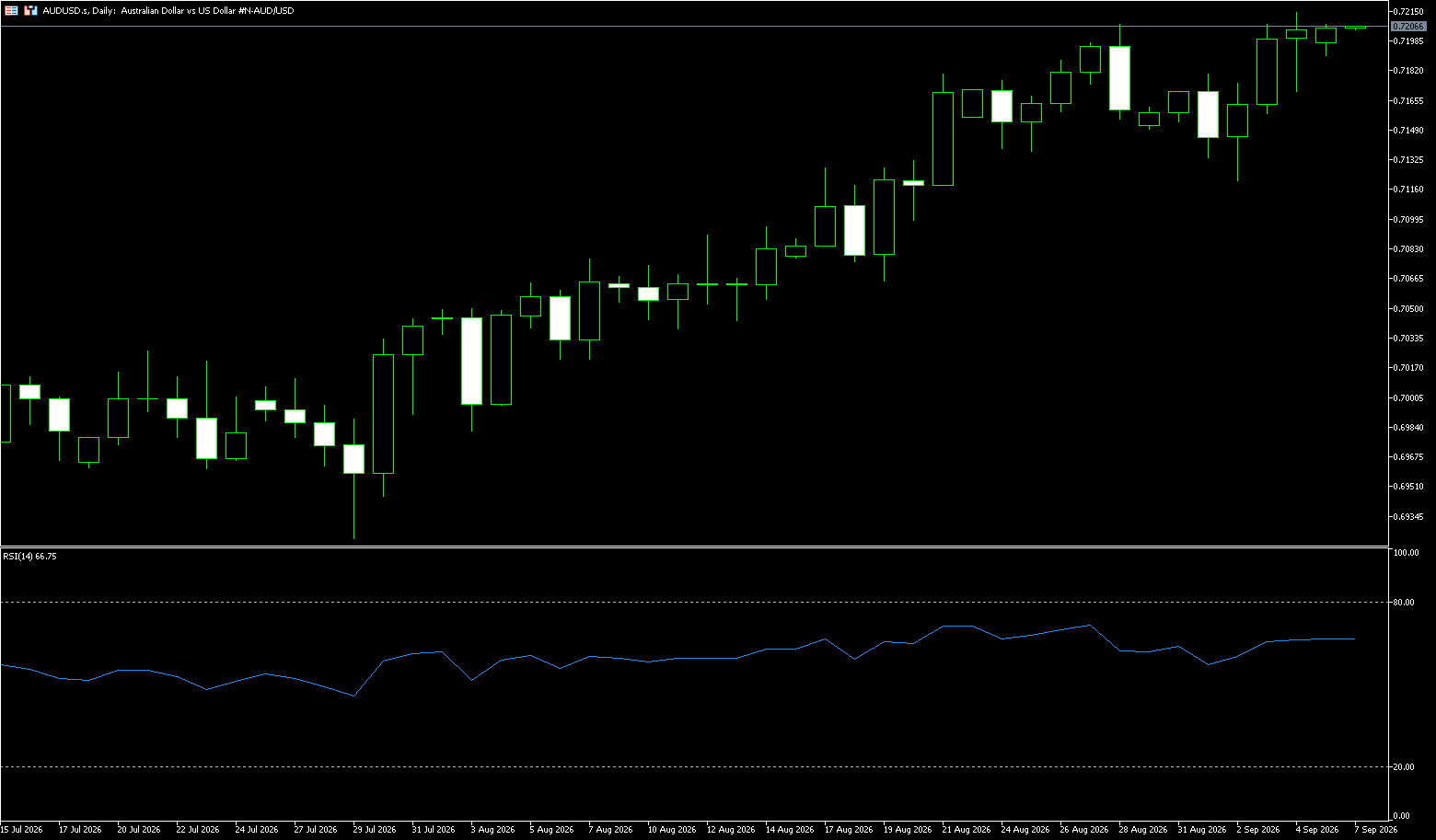Click the current price tag 0.72086
The image size is (1436, 840).
[1408, 27]
